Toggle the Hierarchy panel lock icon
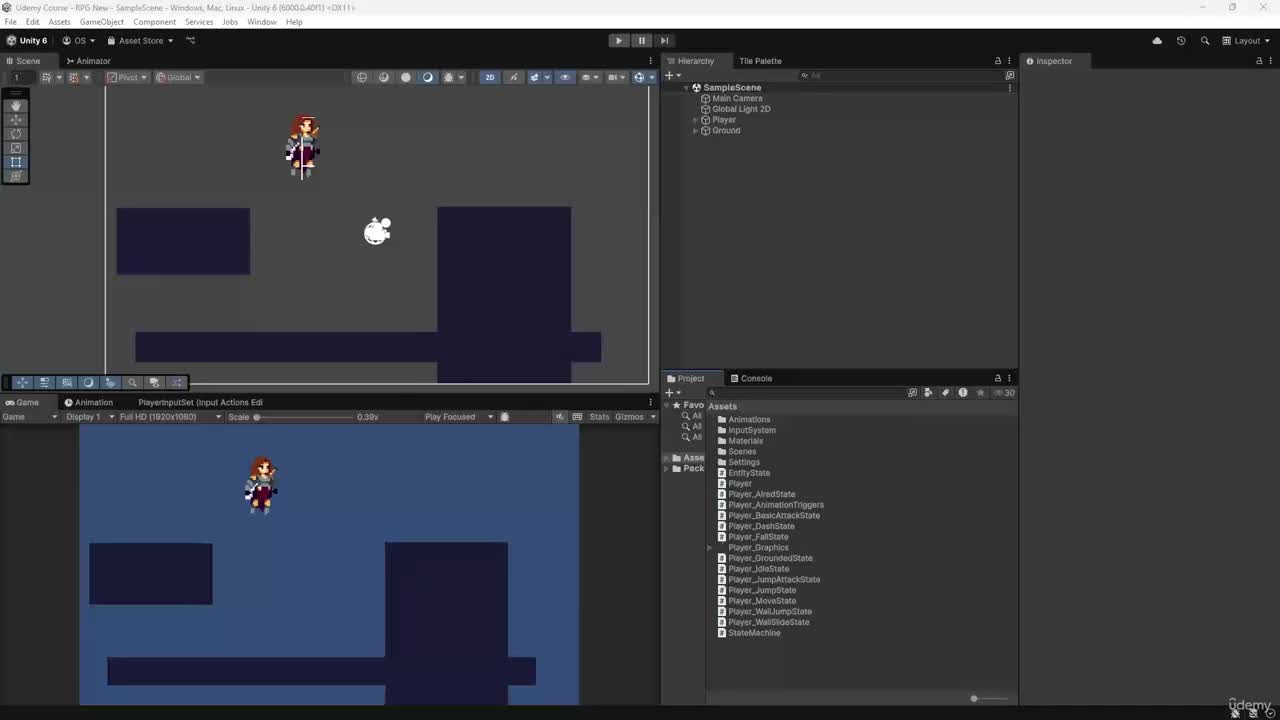The height and width of the screenshot is (720, 1280). point(997,61)
